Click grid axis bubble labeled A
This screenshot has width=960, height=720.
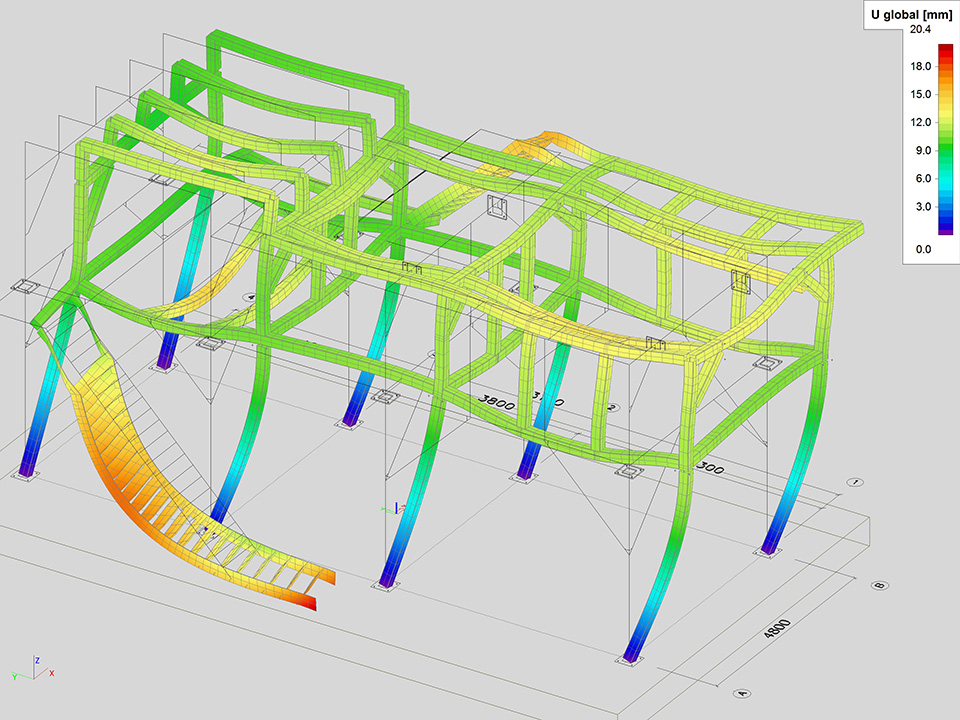click(x=742, y=691)
